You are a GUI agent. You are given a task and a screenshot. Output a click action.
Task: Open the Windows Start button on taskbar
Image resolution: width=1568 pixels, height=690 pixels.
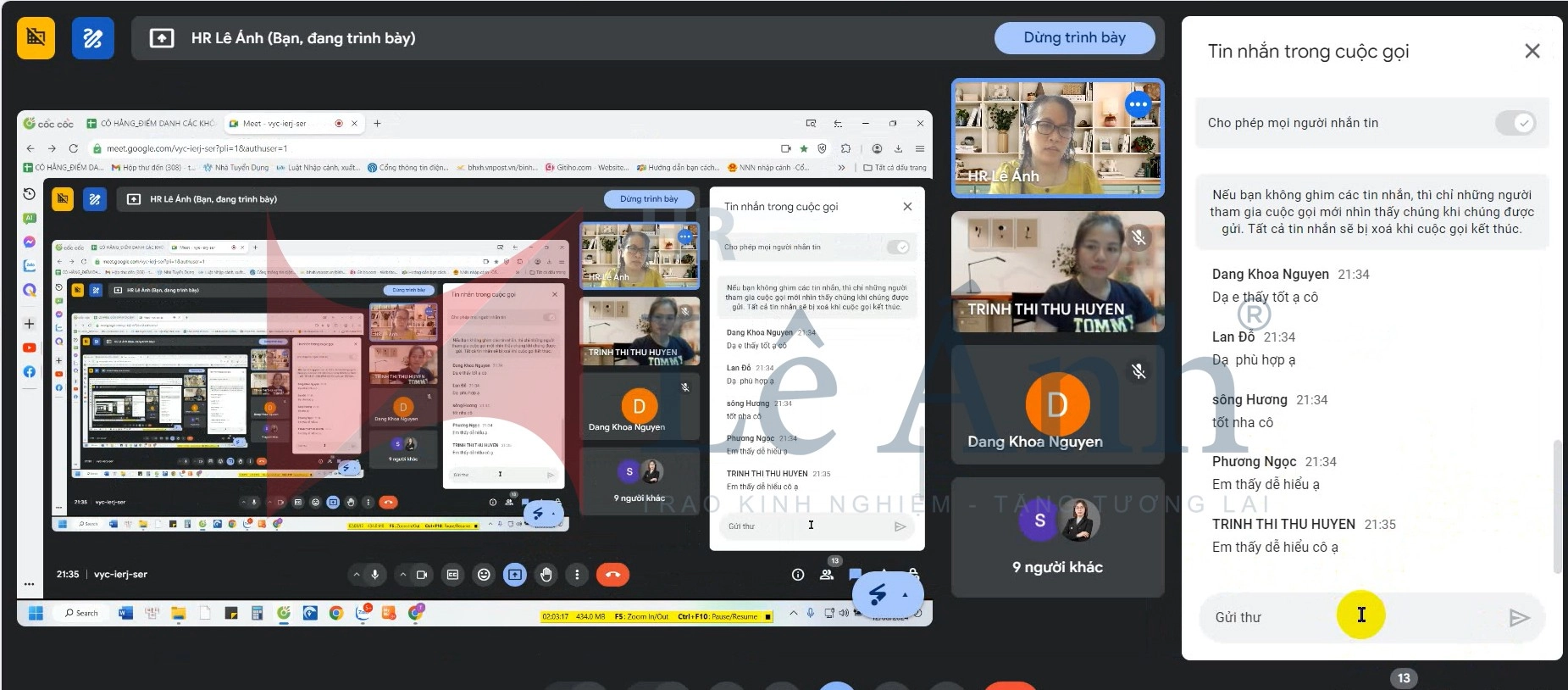tap(36, 613)
